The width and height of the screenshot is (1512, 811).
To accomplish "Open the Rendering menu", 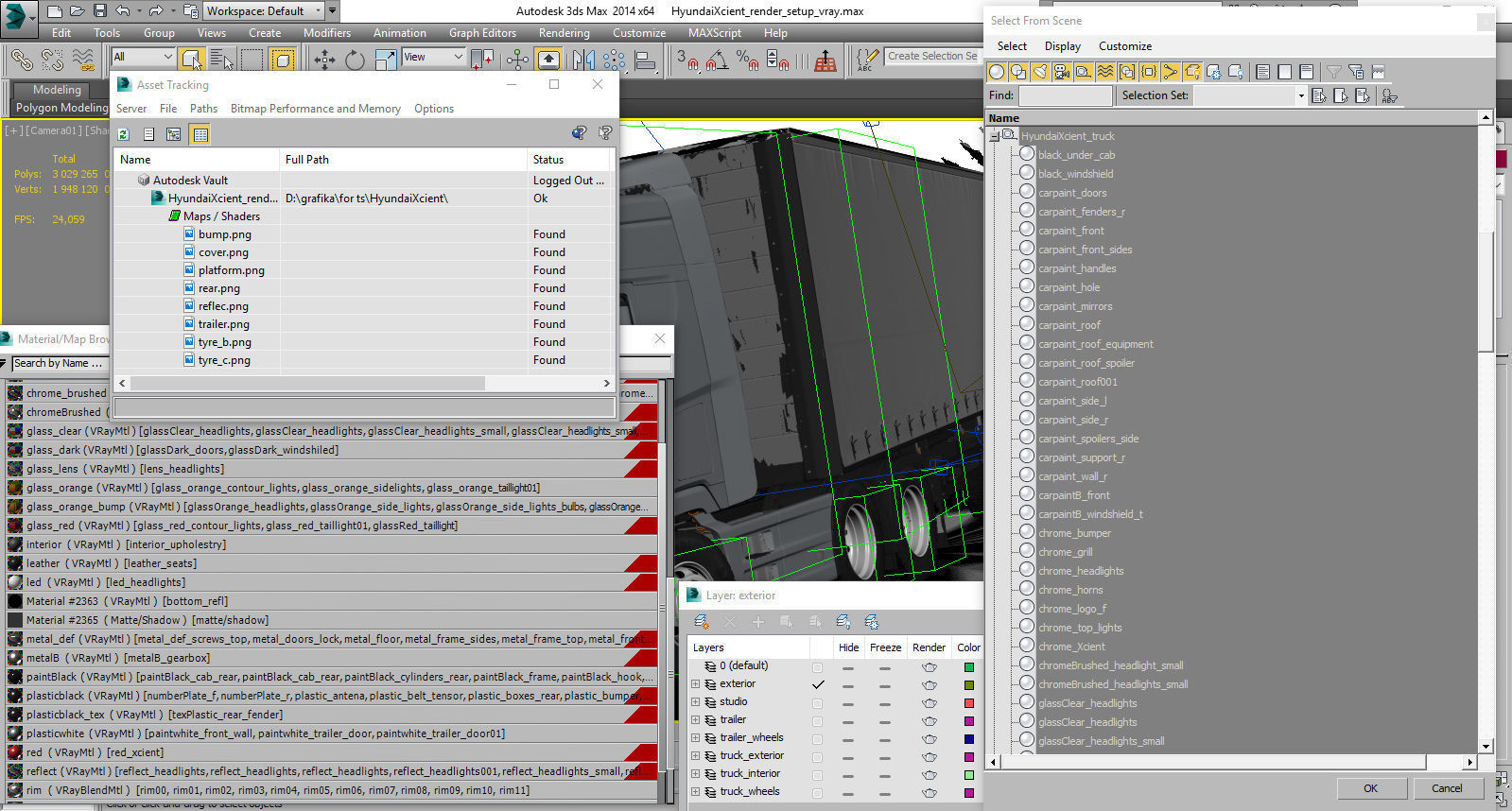I will [565, 33].
